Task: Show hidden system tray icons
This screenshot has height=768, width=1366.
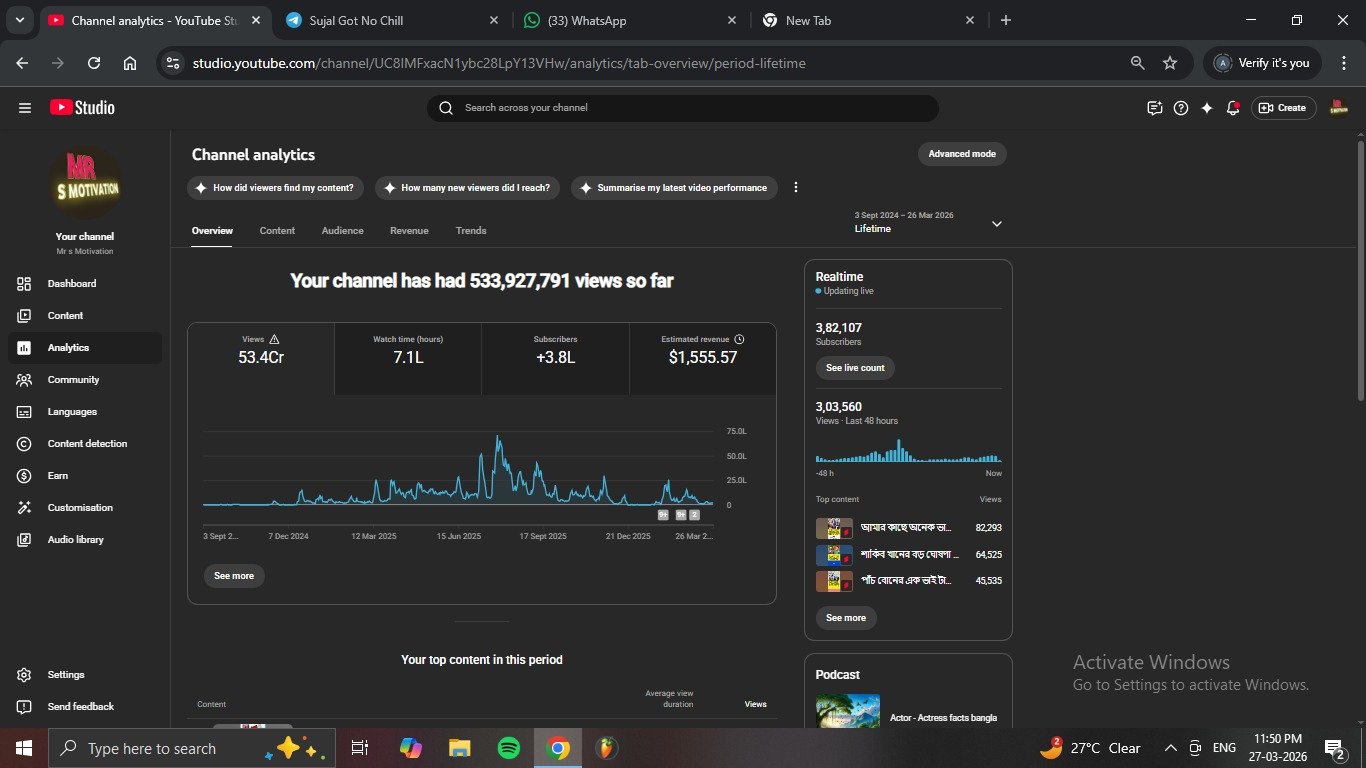Action: pos(1170,748)
